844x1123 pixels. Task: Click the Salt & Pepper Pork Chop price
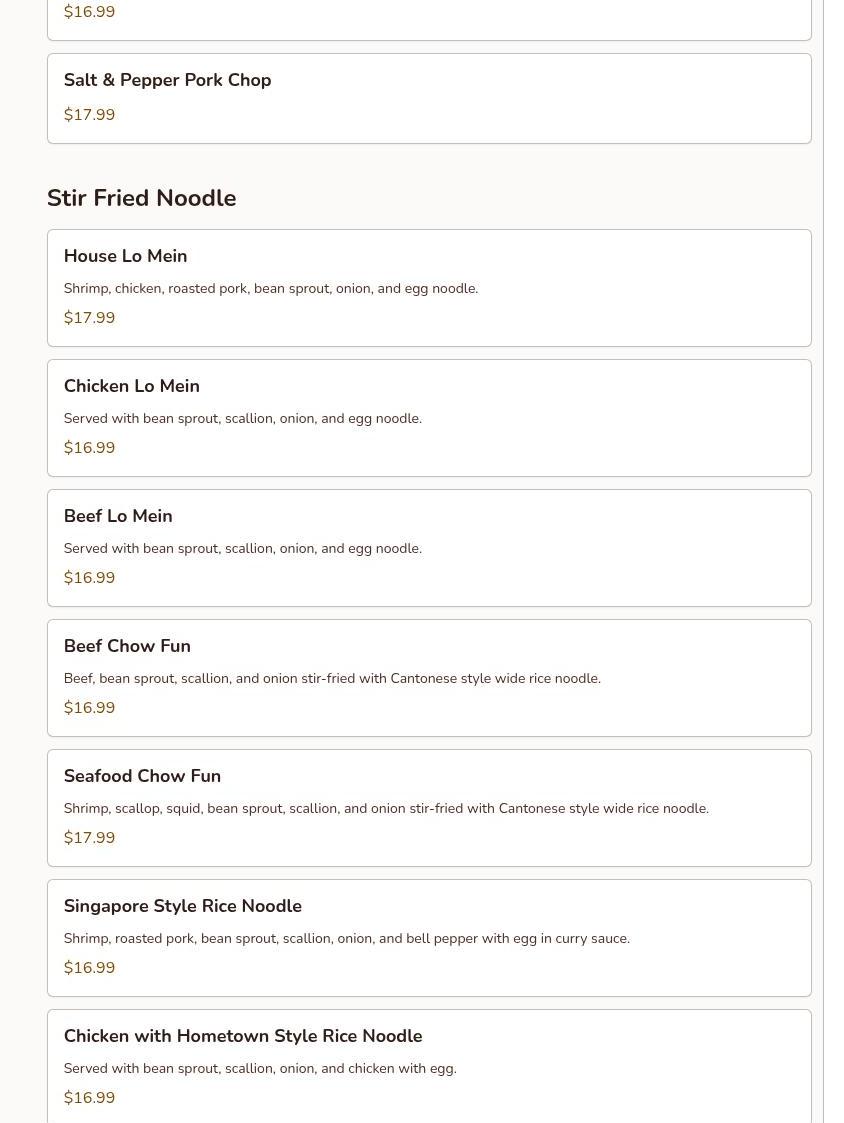pyautogui.click(x=89, y=115)
